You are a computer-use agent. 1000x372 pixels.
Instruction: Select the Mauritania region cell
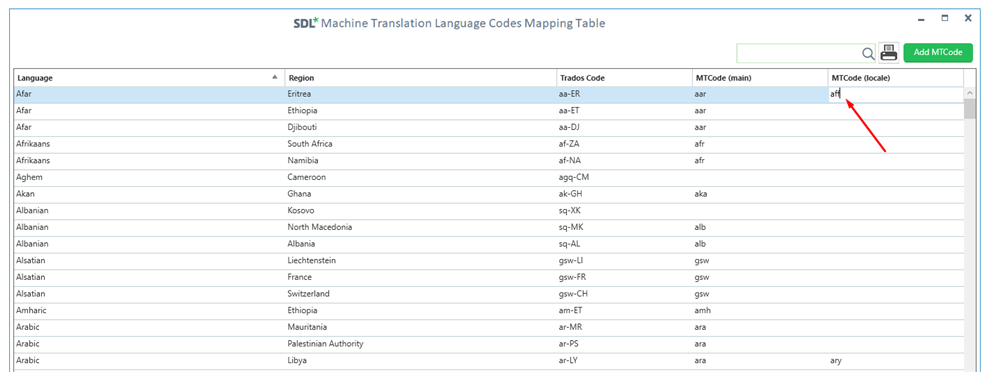(421, 327)
